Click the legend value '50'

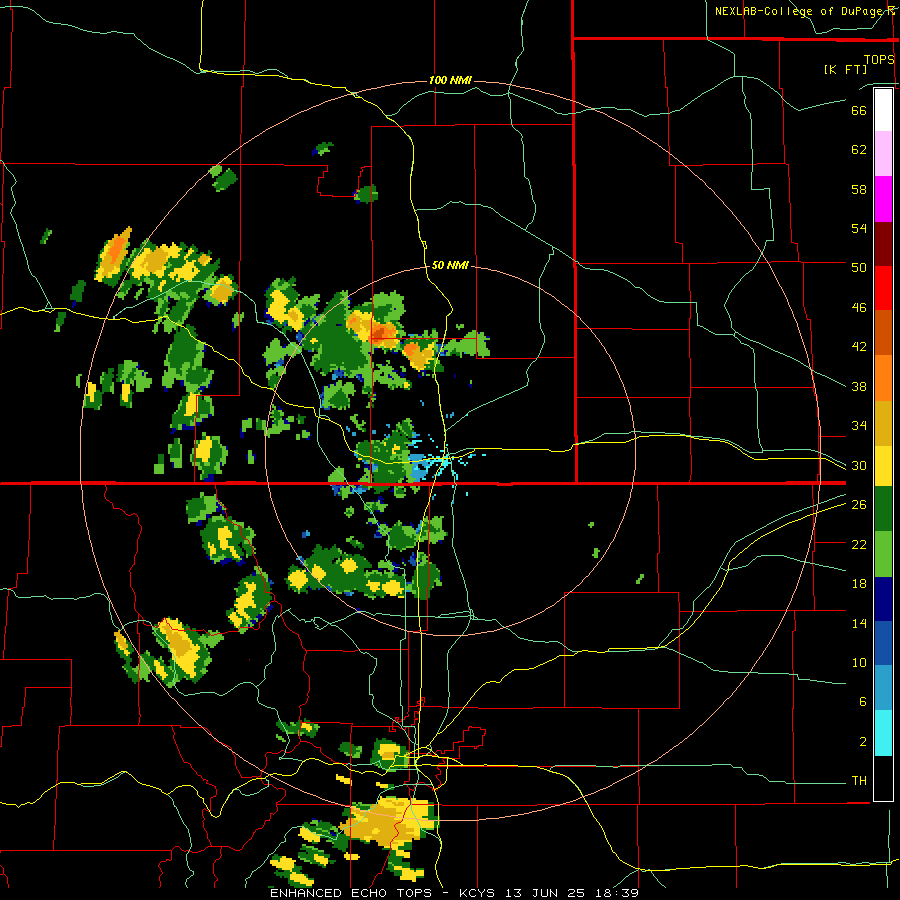[x=859, y=267]
